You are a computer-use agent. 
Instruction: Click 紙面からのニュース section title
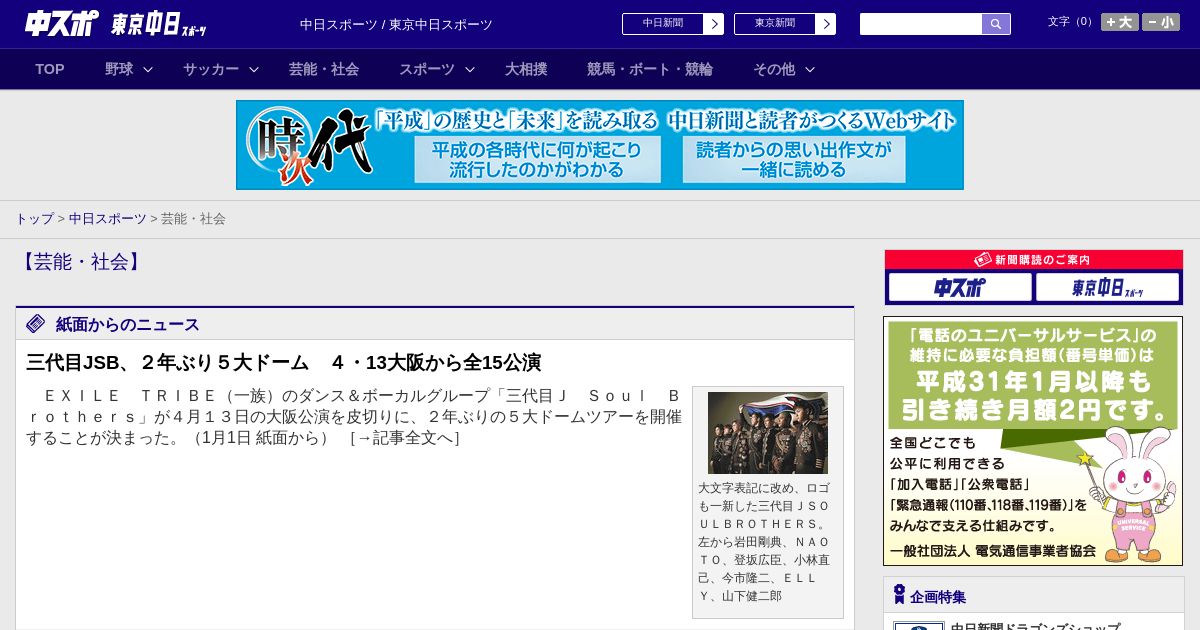tap(128, 324)
